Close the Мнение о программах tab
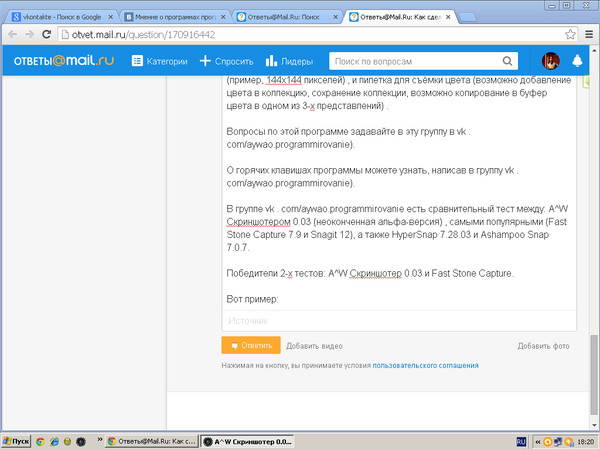This screenshot has width=600, height=450. [x=223, y=17]
